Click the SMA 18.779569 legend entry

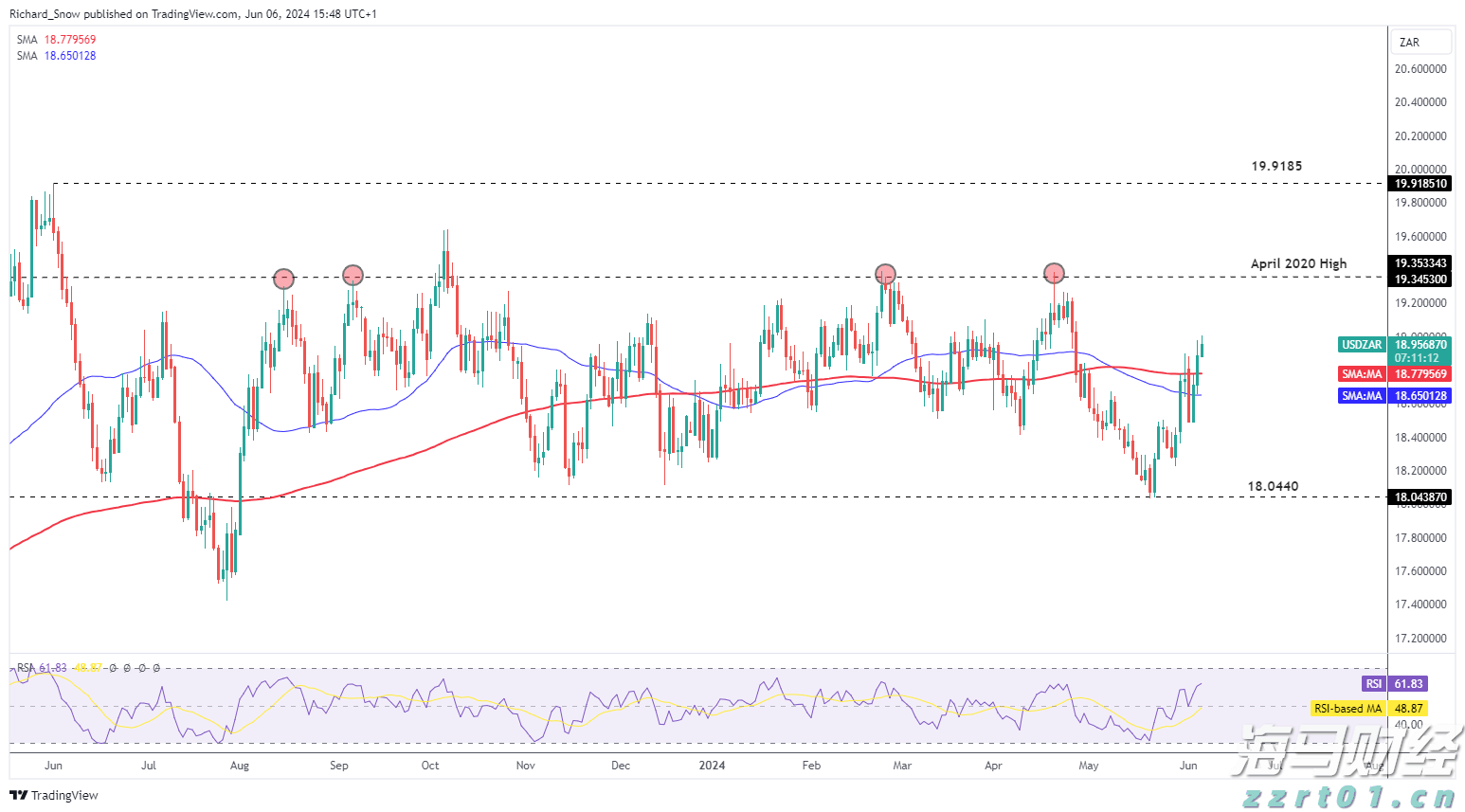(x=57, y=40)
